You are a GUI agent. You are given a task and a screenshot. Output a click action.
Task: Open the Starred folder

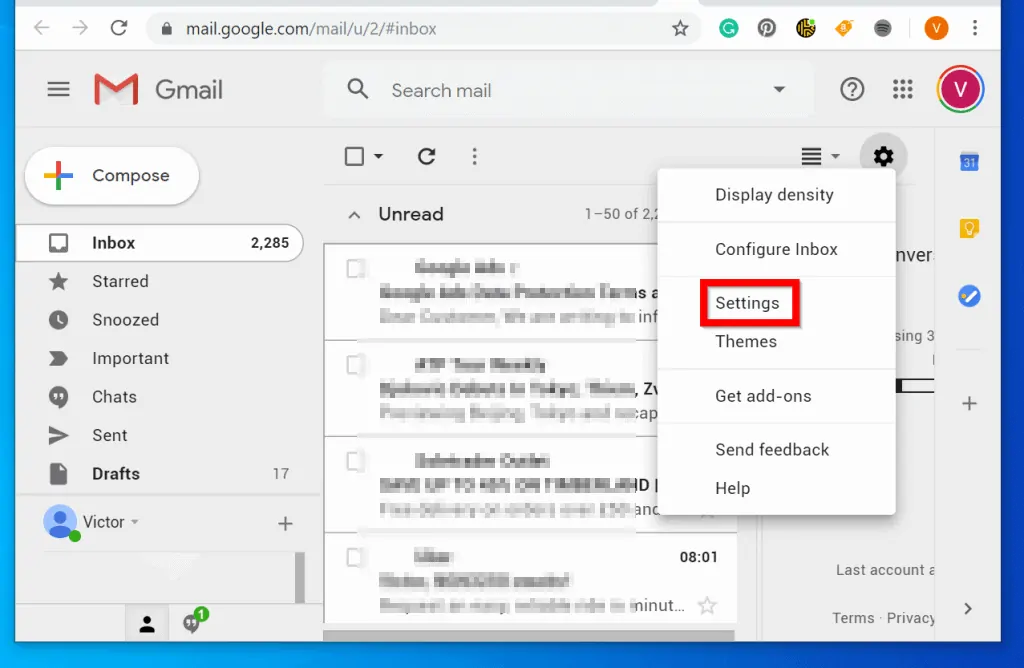coord(120,281)
